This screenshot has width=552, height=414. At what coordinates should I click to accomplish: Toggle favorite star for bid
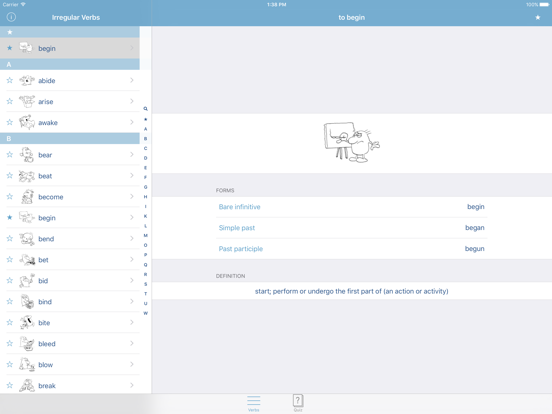click(x=10, y=281)
